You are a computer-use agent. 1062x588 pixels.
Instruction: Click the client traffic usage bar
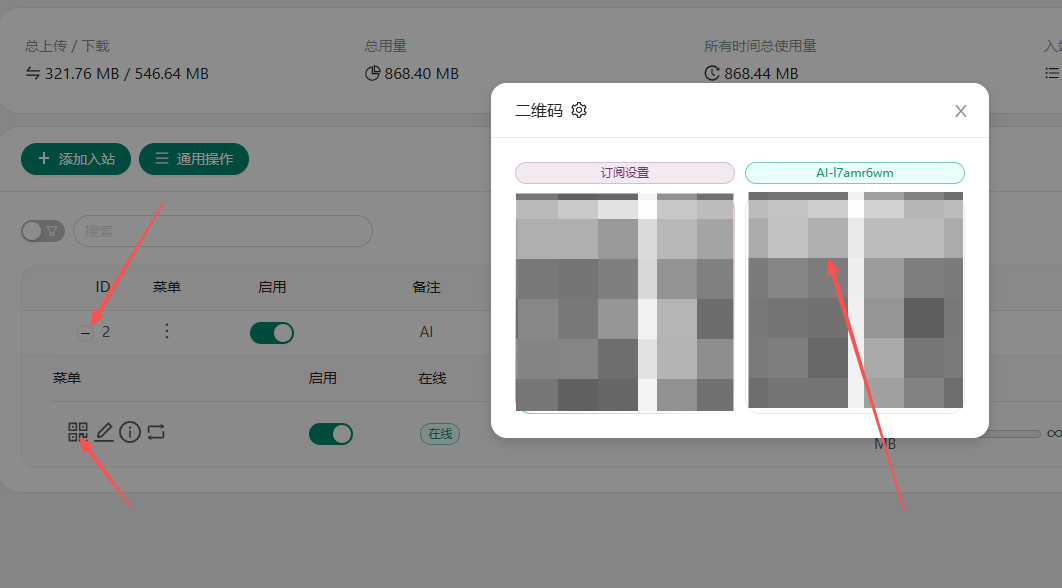click(1015, 434)
